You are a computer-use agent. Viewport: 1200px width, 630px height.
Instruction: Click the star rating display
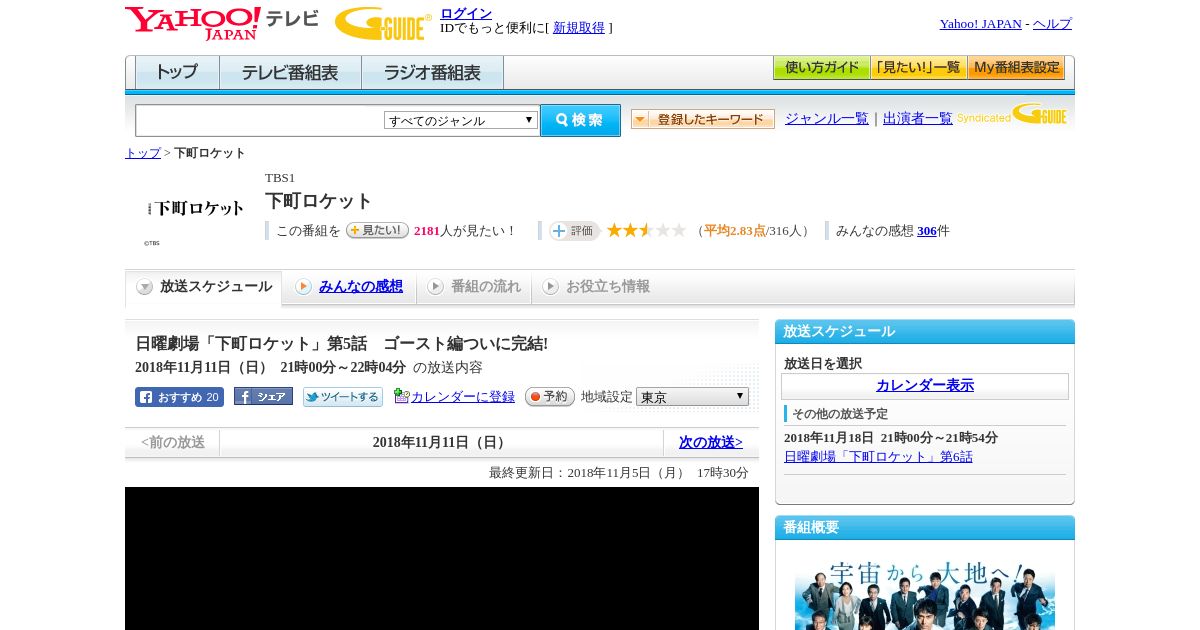[646, 230]
